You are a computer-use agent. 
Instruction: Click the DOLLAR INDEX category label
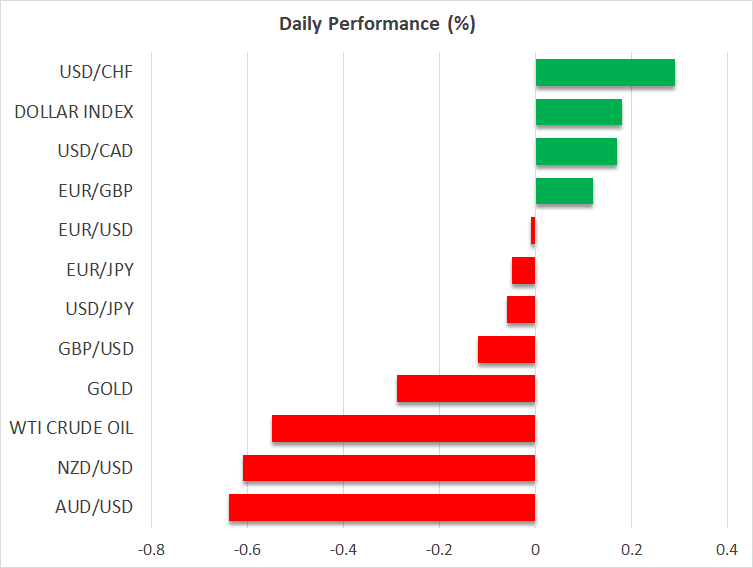[x=73, y=112]
